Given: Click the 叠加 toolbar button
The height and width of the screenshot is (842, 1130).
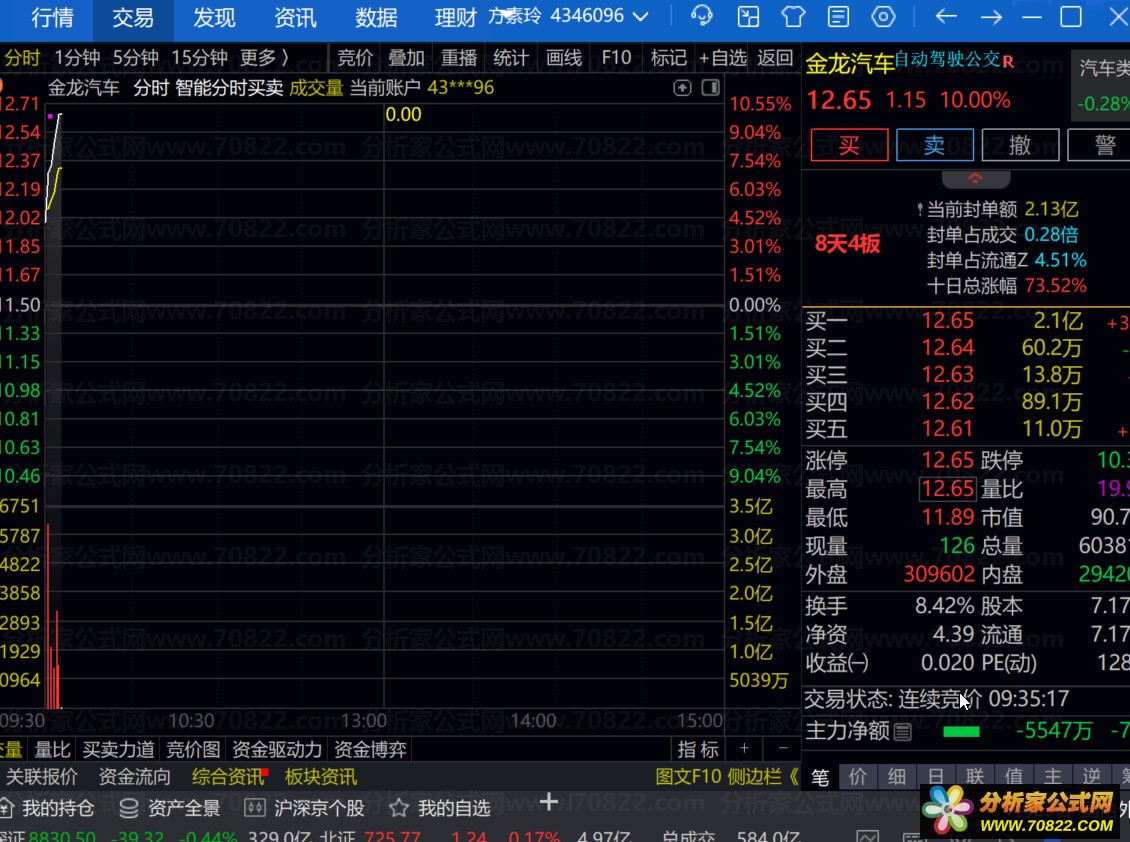Looking at the screenshot, I should point(406,58).
